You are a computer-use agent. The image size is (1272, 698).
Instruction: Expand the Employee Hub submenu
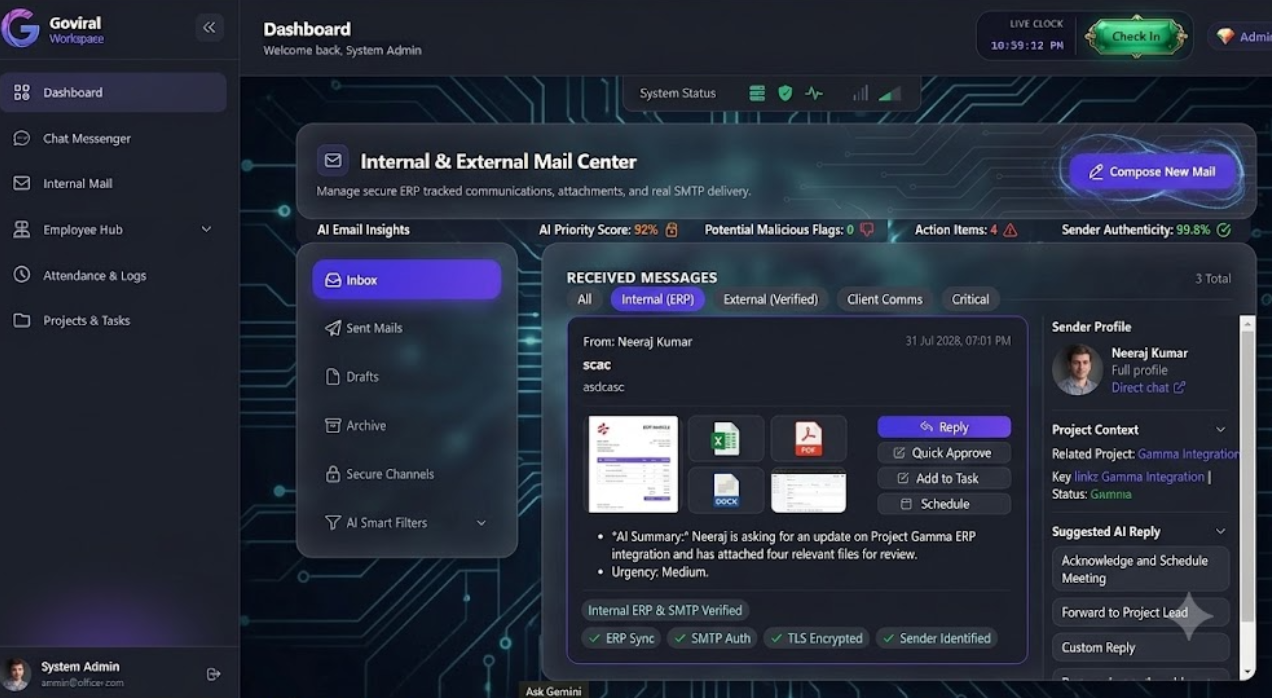(x=206, y=229)
